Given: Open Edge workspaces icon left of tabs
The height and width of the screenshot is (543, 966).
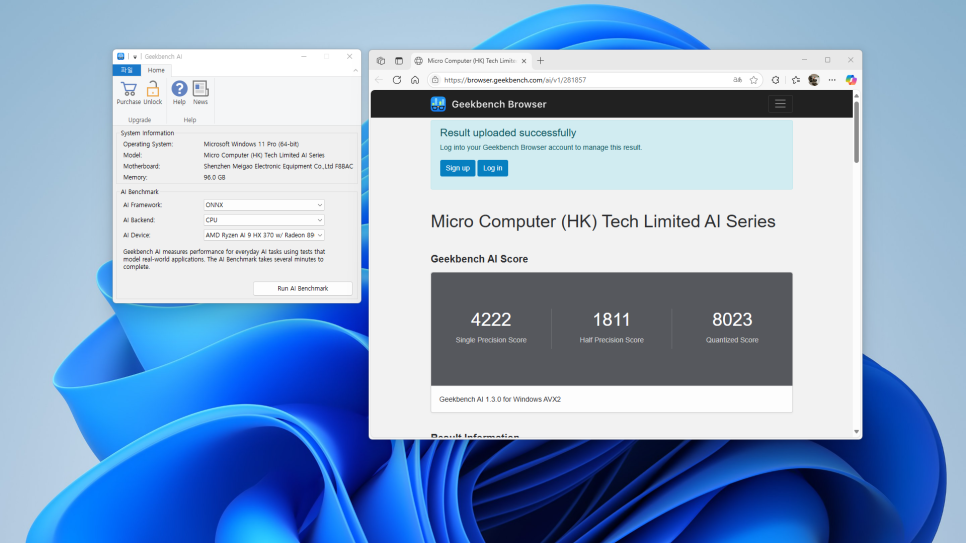Looking at the screenshot, I should [381, 60].
